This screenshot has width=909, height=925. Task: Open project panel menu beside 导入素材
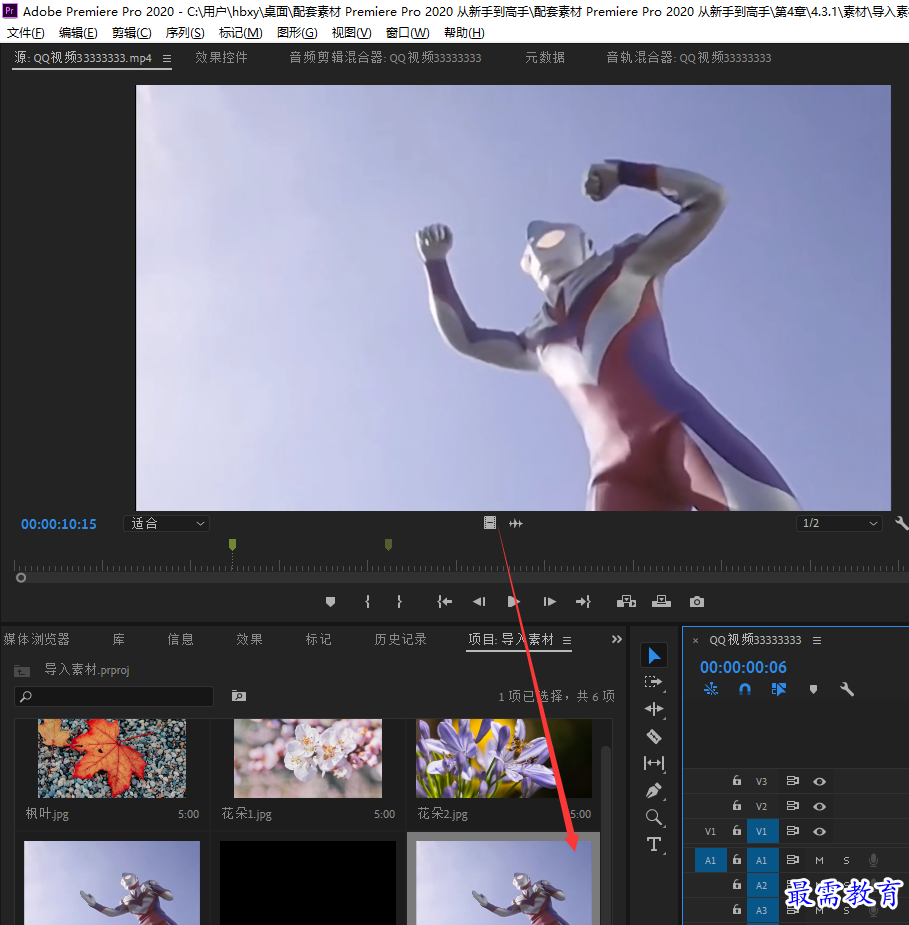click(x=567, y=640)
